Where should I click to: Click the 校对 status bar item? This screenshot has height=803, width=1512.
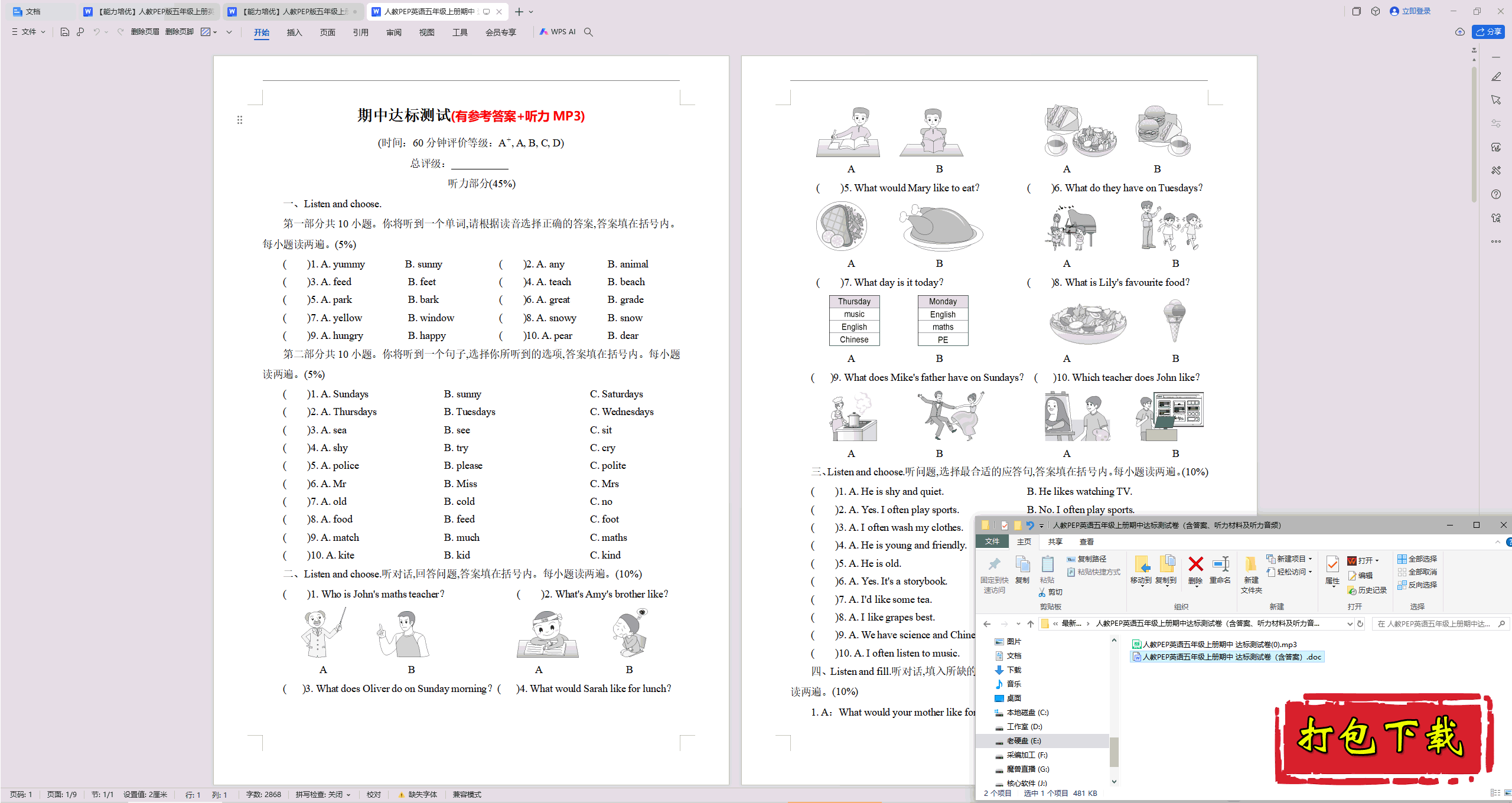click(373, 795)
